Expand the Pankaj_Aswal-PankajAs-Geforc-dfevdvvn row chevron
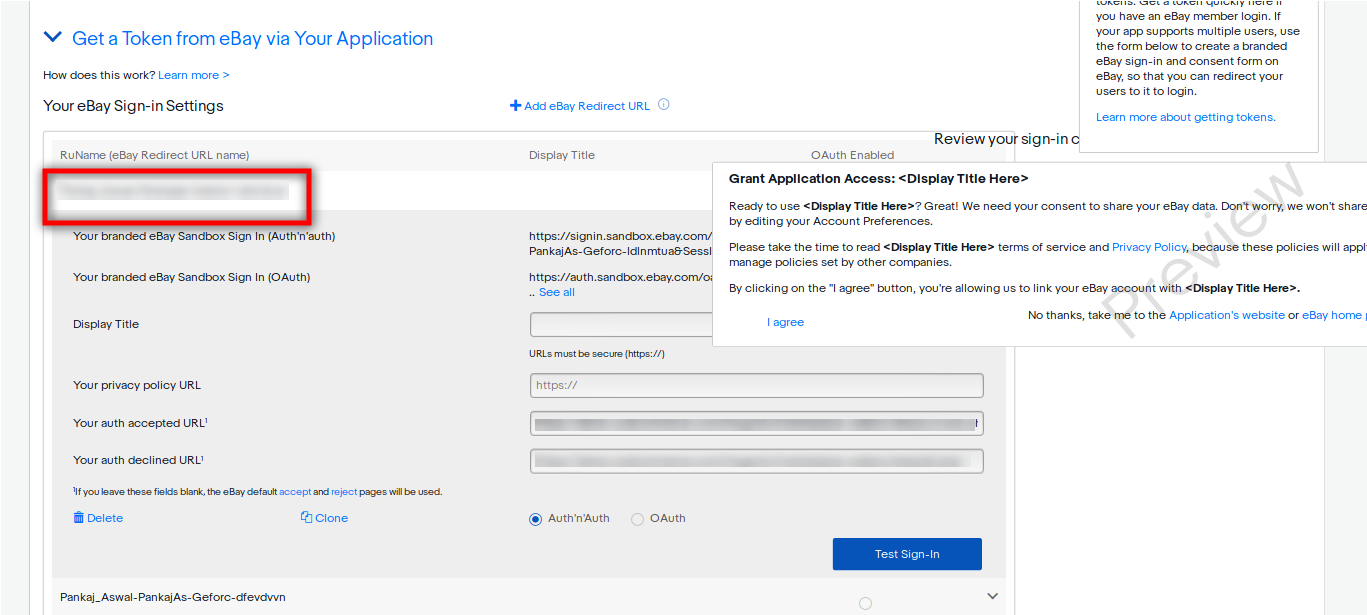Image resolution: width=1367 pixels, height=615 pixels. pos(993,596)
